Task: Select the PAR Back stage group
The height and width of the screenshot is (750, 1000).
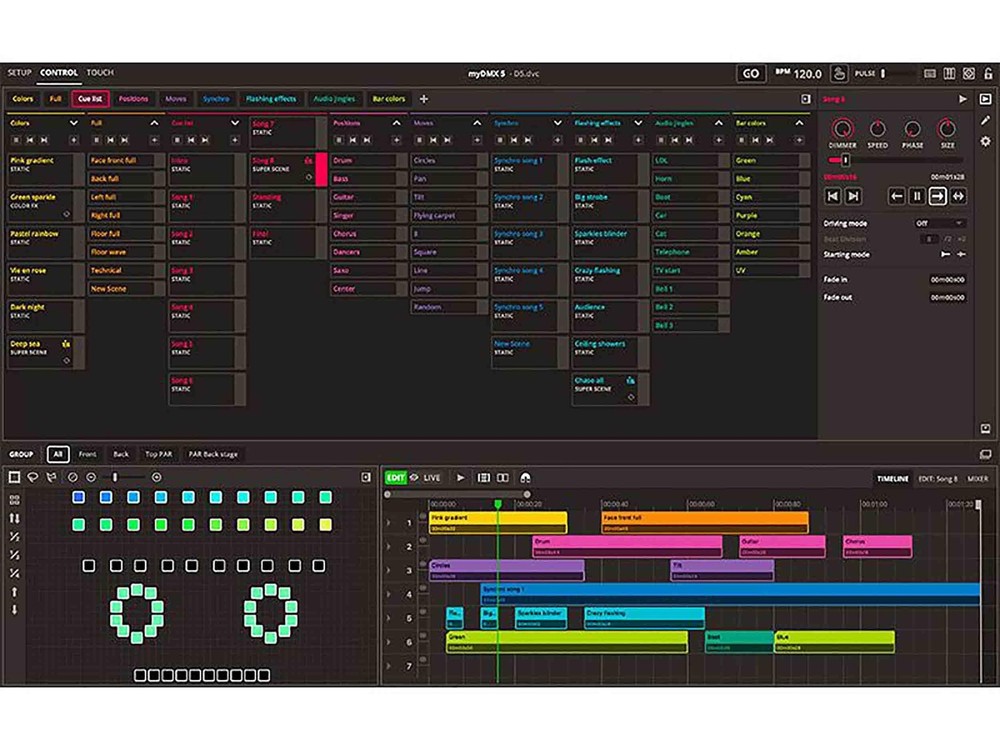Action: point(213,454)
